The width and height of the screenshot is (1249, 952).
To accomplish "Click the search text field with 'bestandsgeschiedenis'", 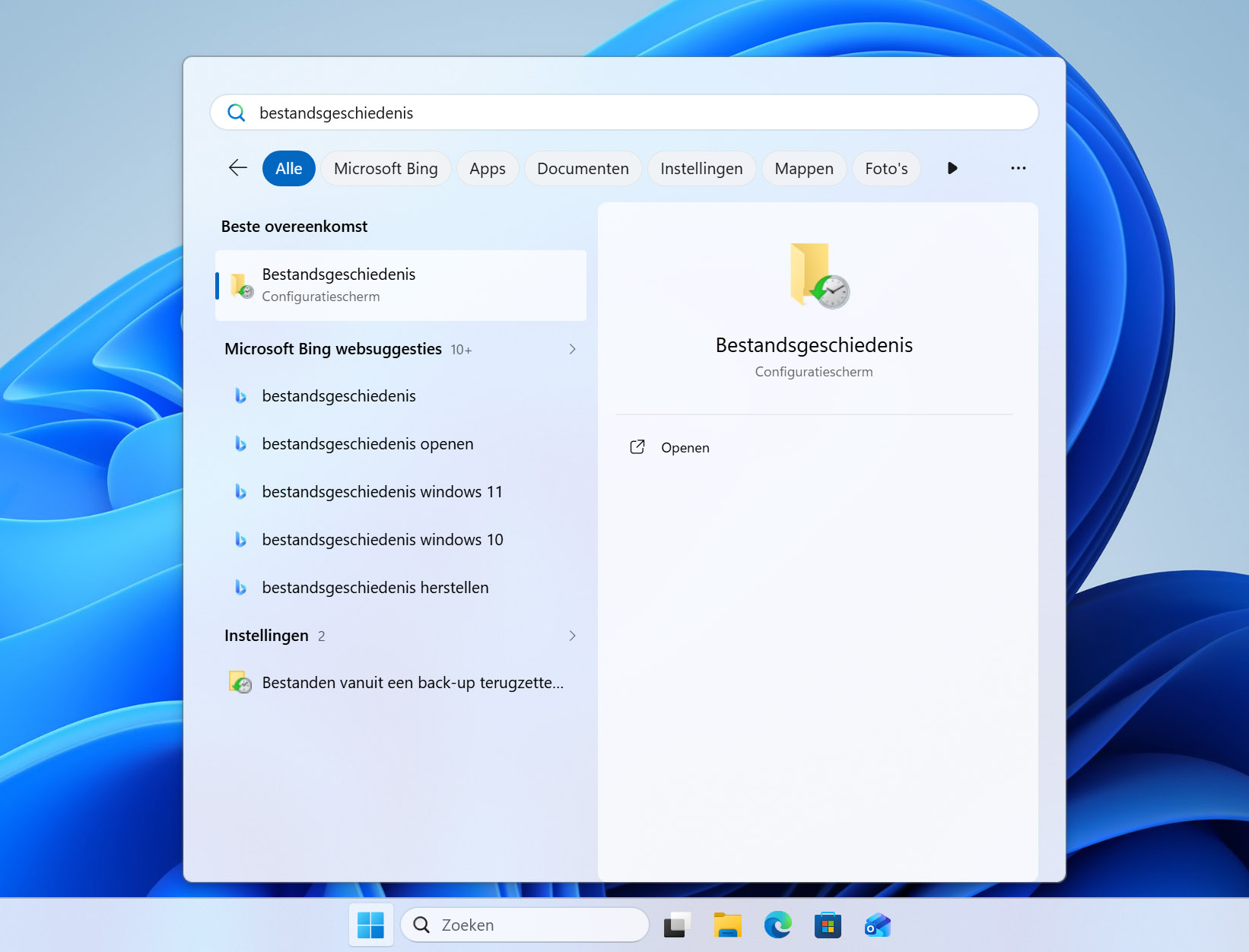I will click(624, 113).
